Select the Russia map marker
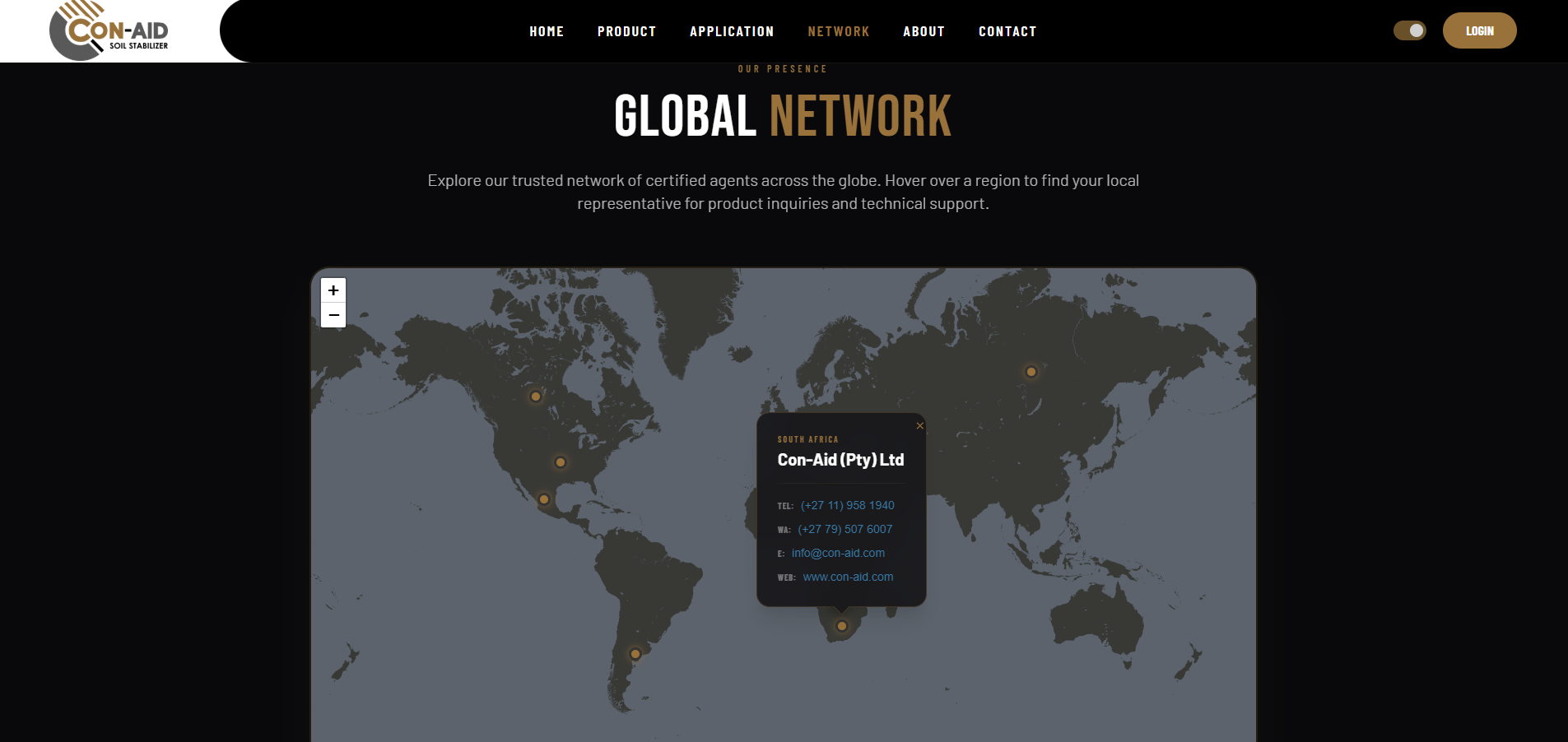Screen dimensions: 1568x742 tap(1031, 372)
